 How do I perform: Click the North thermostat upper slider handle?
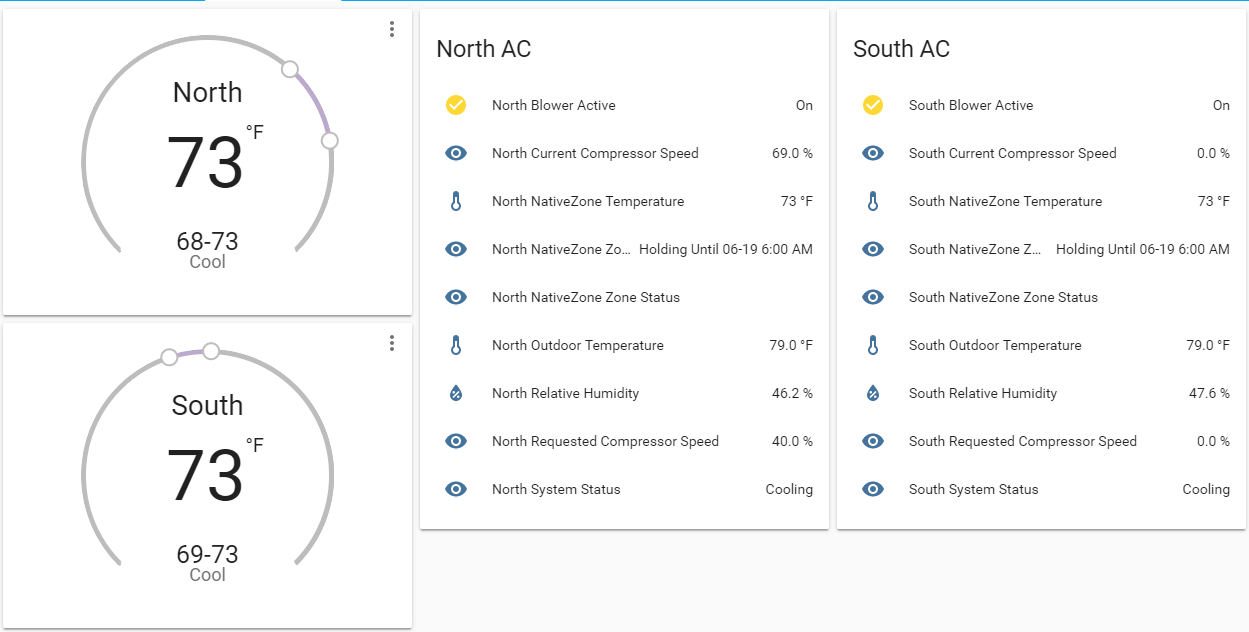pos(290,69)
